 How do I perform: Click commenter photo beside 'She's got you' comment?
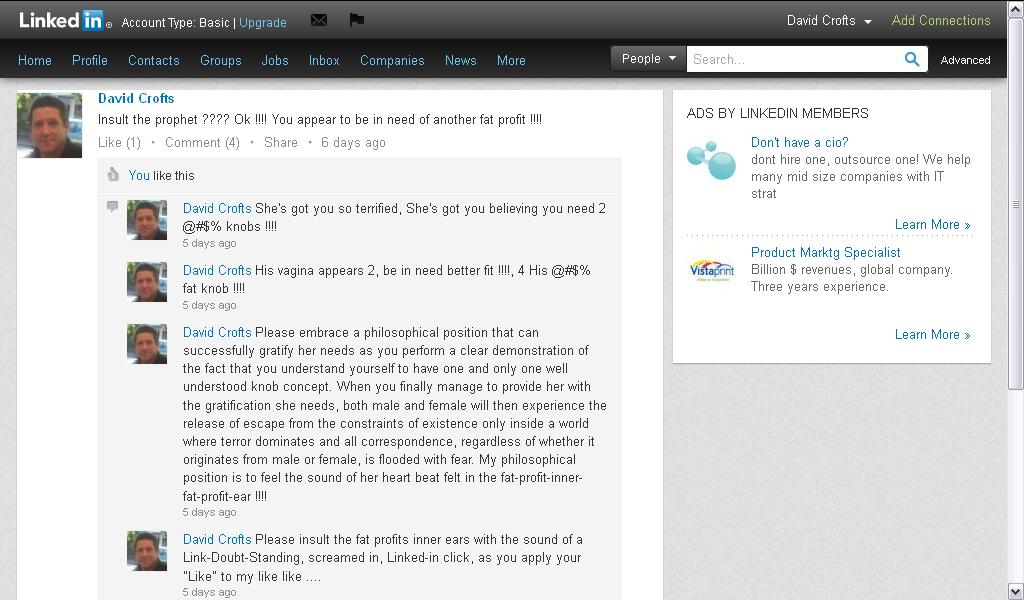[x=147, y=220]
